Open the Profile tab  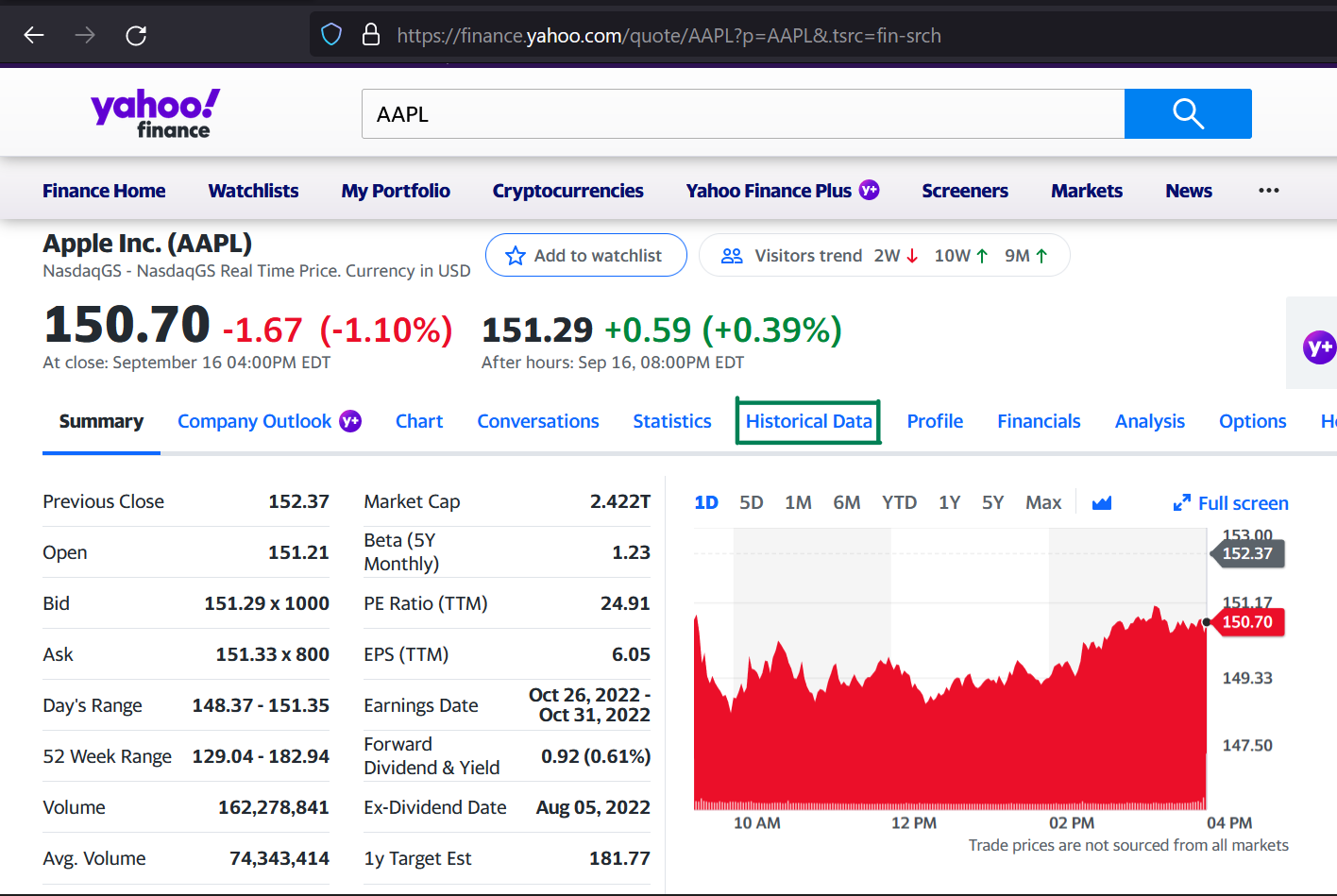coord(935,421)
